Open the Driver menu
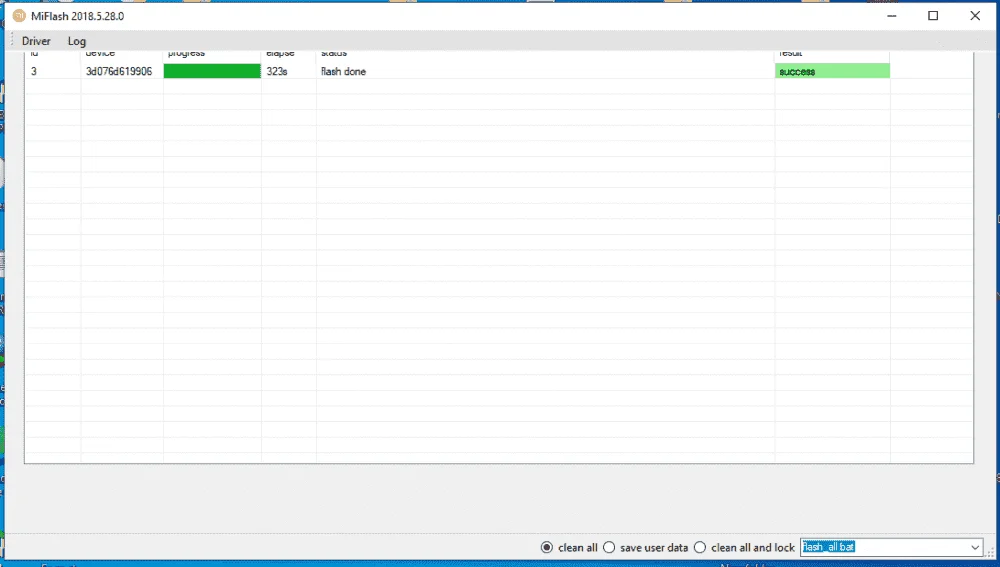 36,41
